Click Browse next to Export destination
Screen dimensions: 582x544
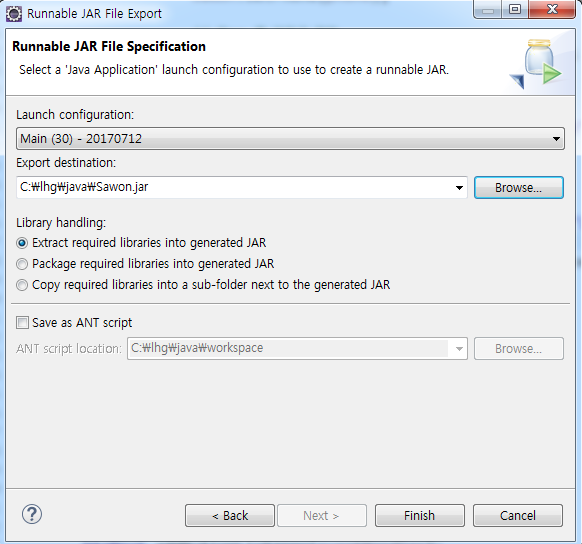coord(519,188)
